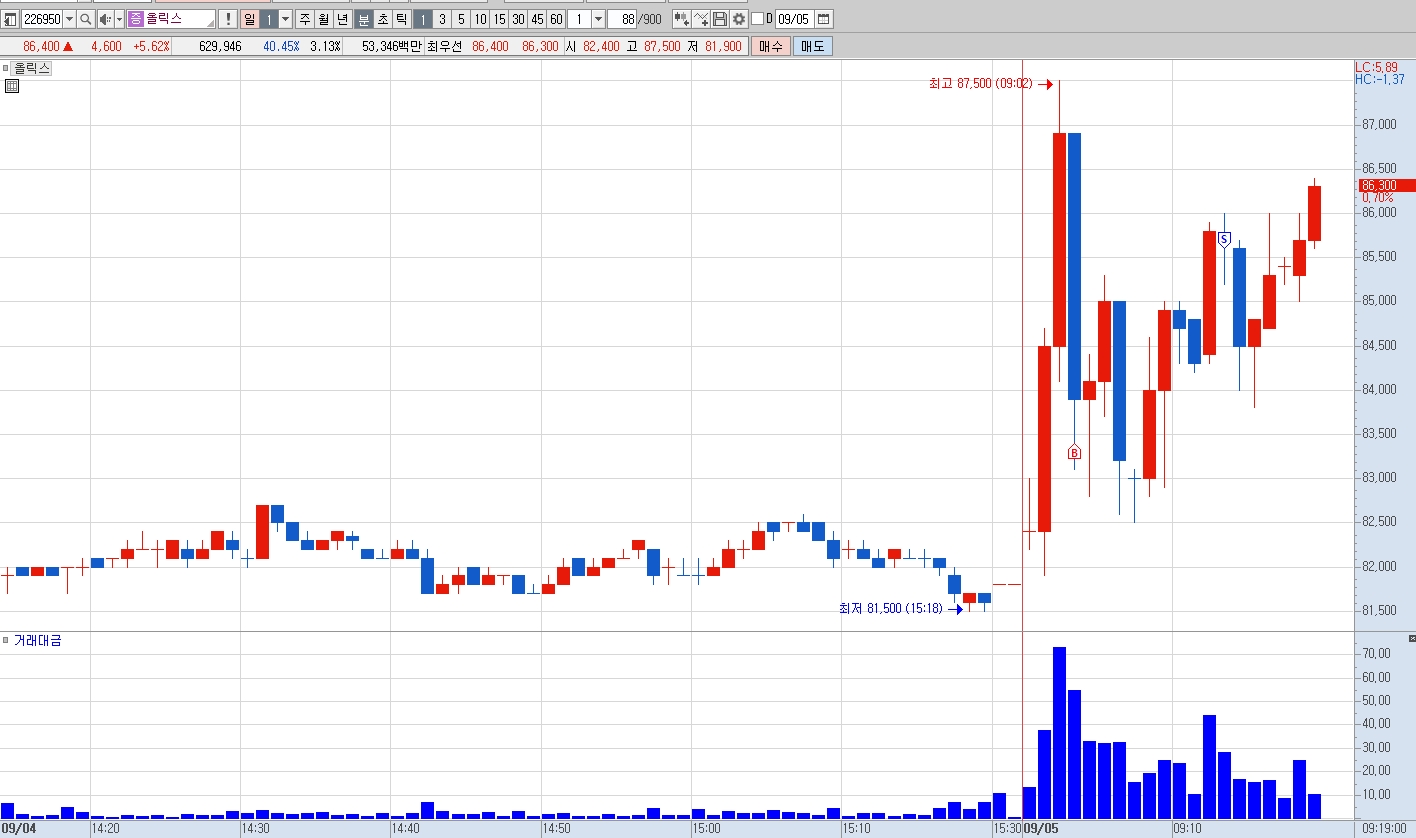
Task: Select 분 minute chart period
Action: pyautogui.click(x=364, y=19)
